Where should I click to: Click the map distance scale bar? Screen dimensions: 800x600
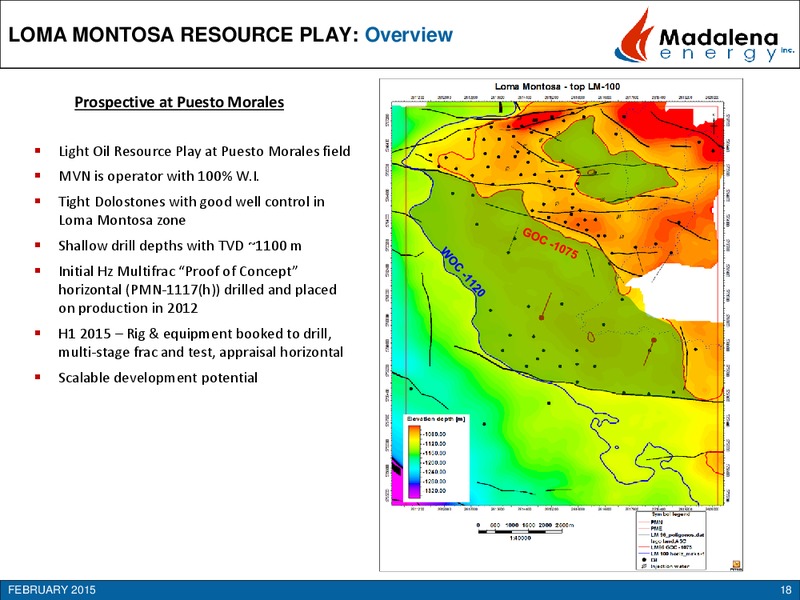coord(520,532)
